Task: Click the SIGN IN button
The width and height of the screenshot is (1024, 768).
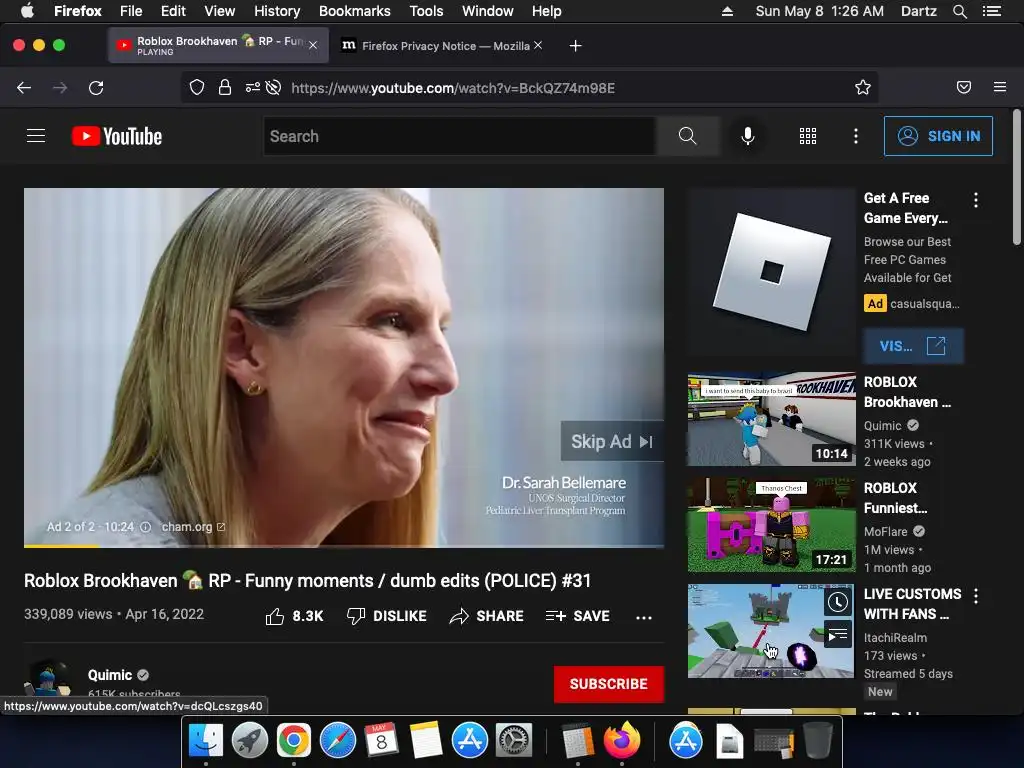Action: [938, 136]
